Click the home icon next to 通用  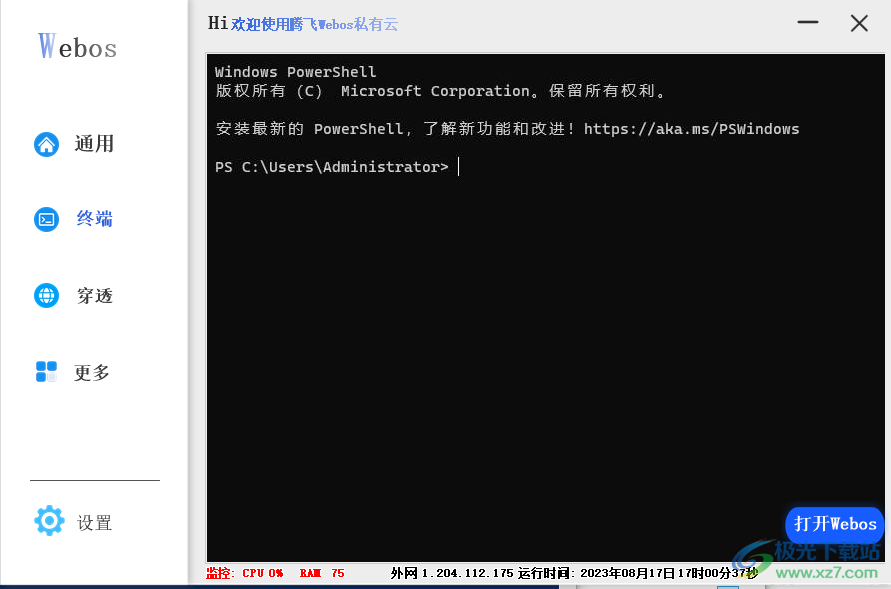pos(47,144)
